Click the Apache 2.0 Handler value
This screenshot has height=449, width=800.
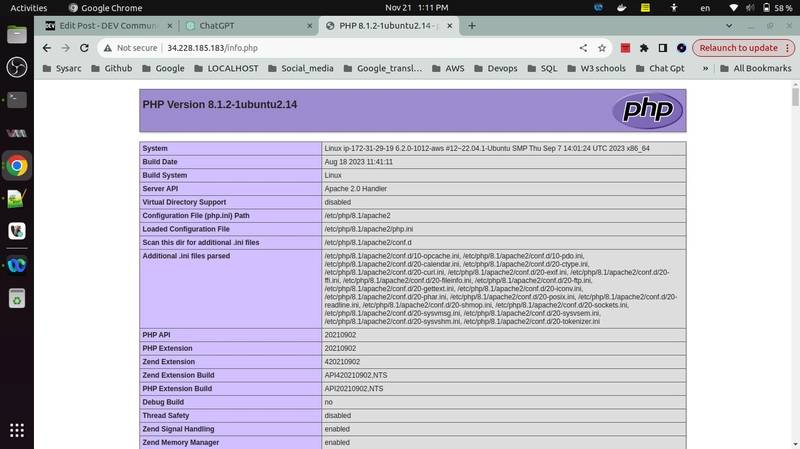pos(356,189)
